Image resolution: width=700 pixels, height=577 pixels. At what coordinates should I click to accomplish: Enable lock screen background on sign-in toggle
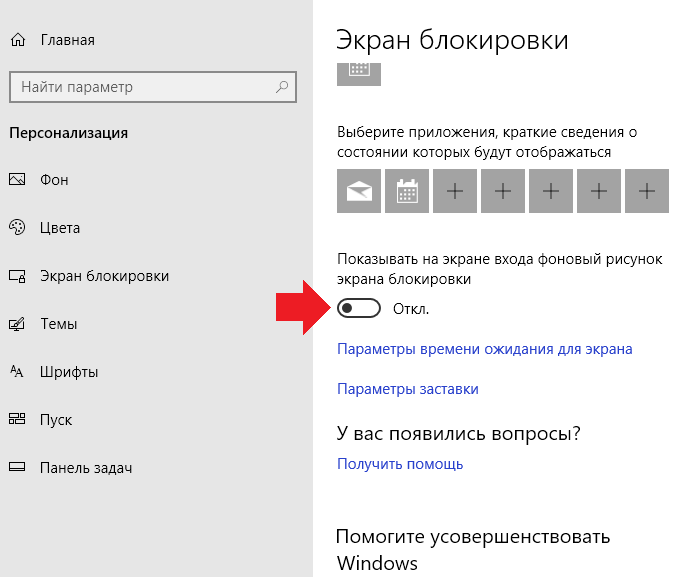click(x=359, y=308)
